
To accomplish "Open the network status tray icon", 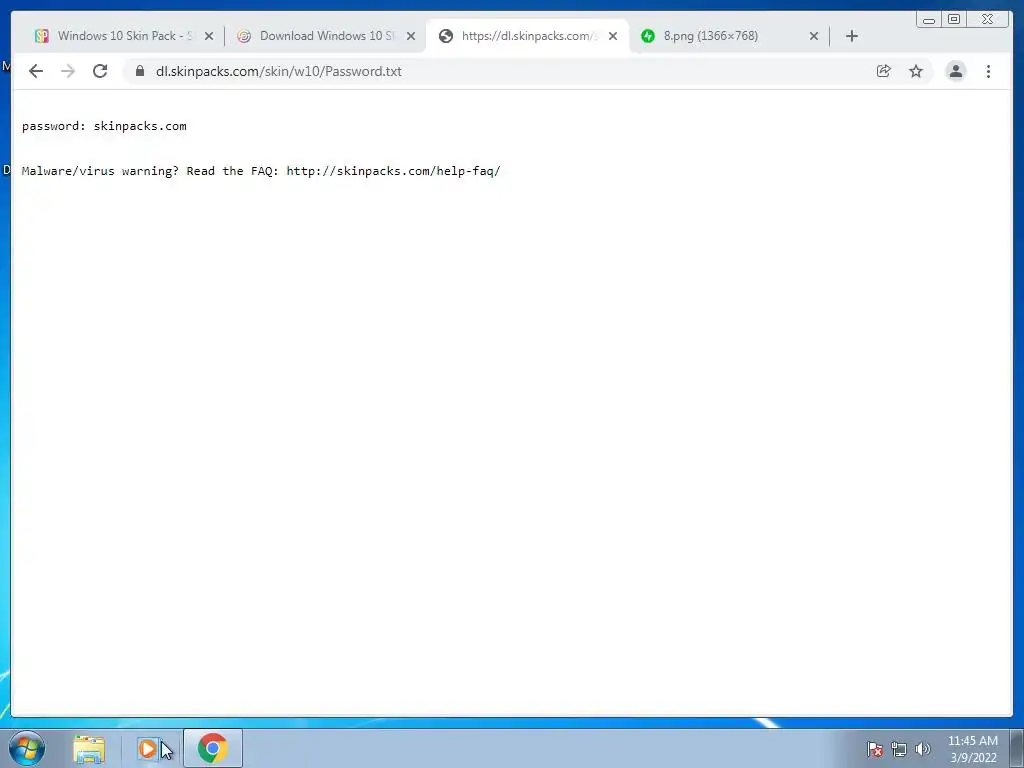I will pos(899,749).
